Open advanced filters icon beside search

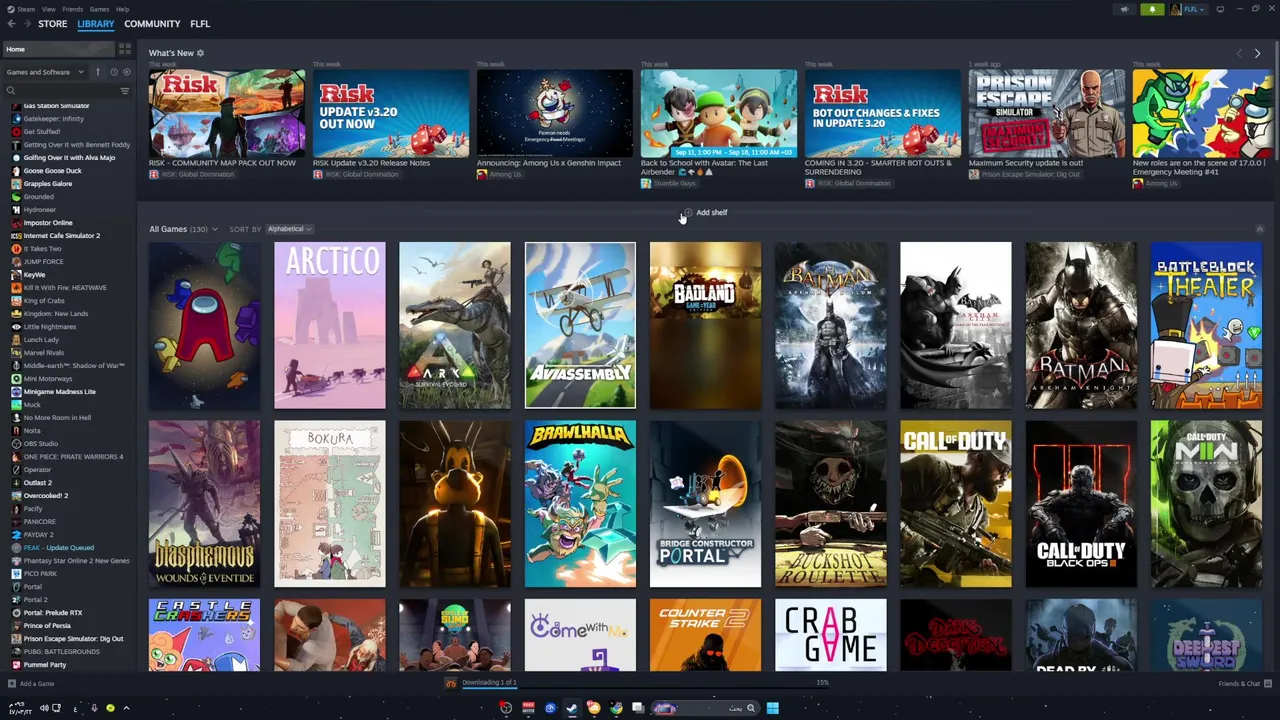[125, 91]
